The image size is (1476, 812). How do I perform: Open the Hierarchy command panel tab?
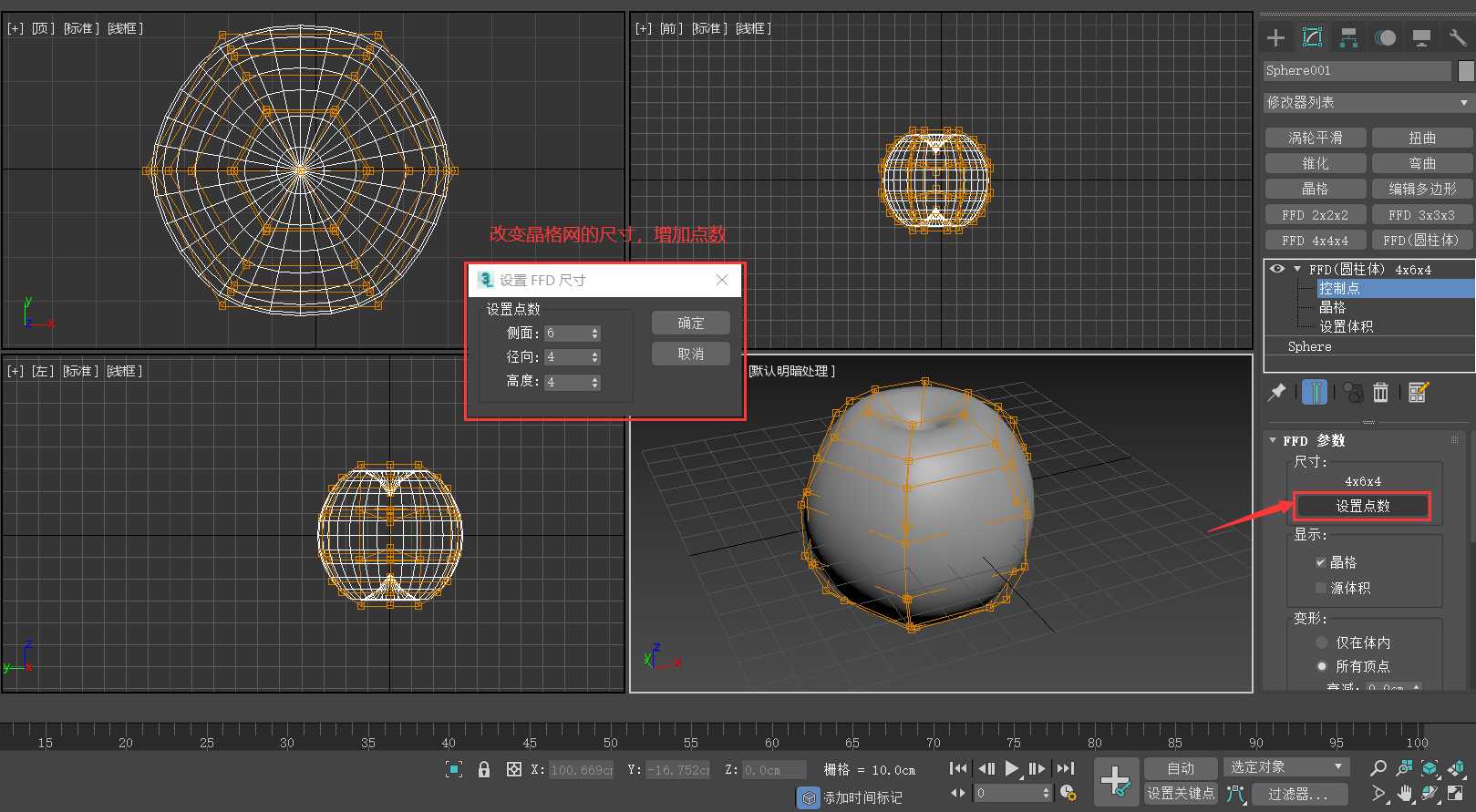1349,37
